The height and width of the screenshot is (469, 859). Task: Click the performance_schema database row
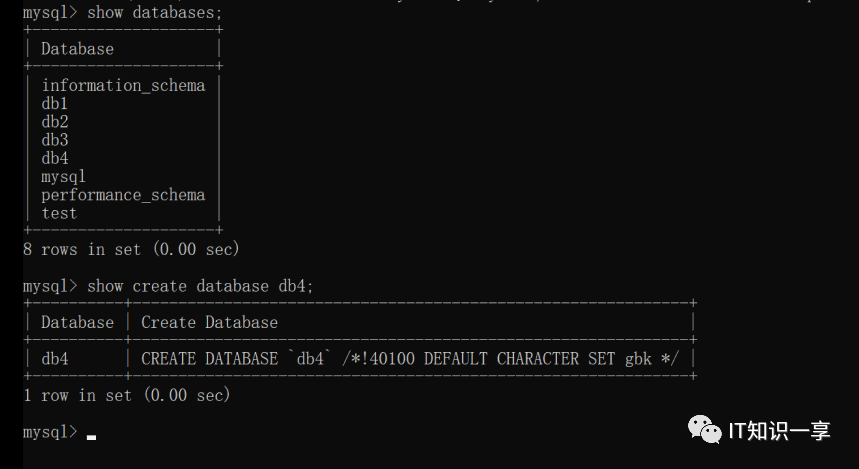pos(123,195)
